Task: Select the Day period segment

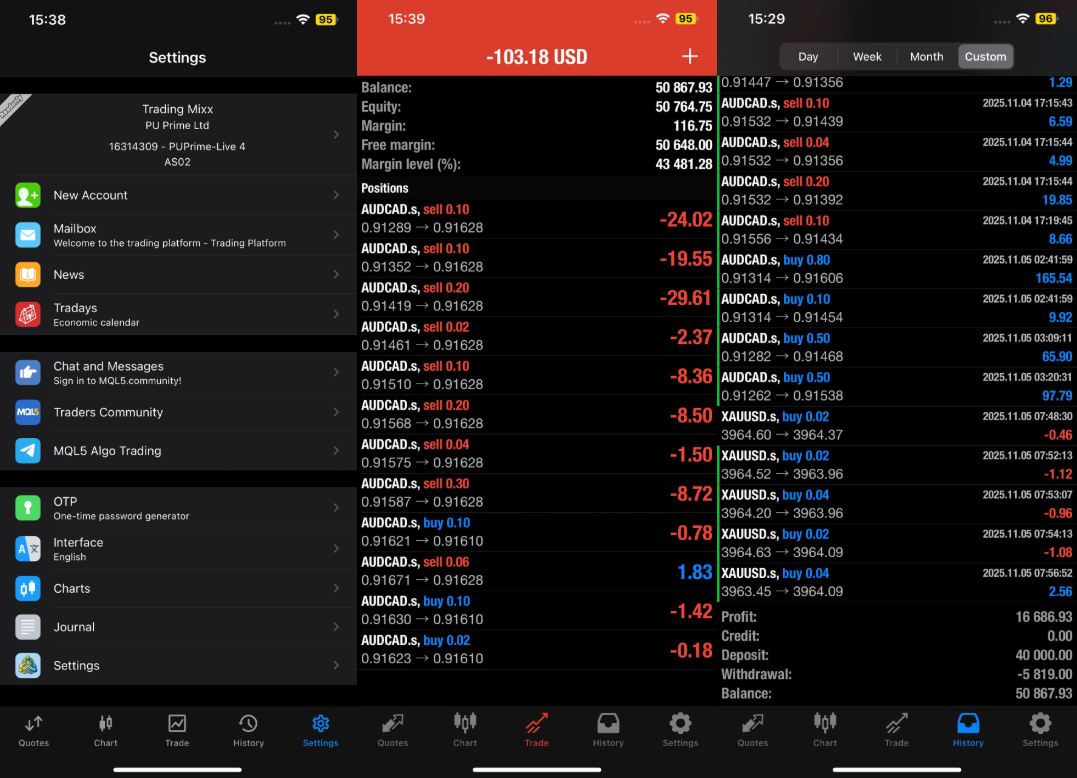Action: pyautogui.click(x=808, y=57)
